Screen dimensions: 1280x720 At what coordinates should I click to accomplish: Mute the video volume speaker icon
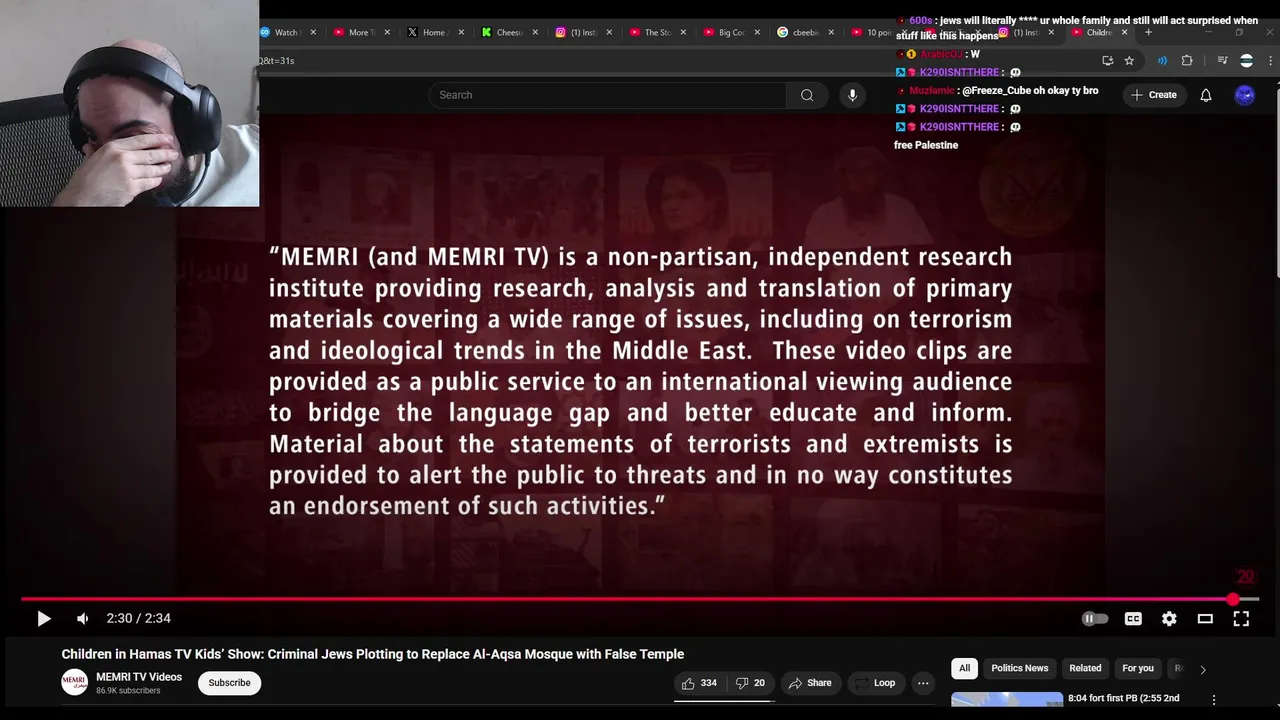click(x=83, y=619)
